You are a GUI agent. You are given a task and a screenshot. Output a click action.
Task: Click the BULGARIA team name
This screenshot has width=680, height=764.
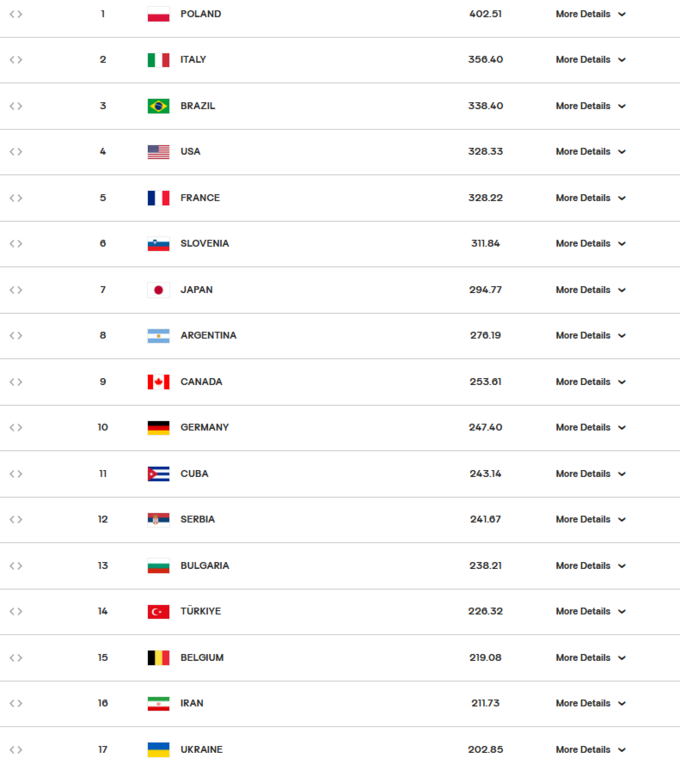[x=205, y=566]
